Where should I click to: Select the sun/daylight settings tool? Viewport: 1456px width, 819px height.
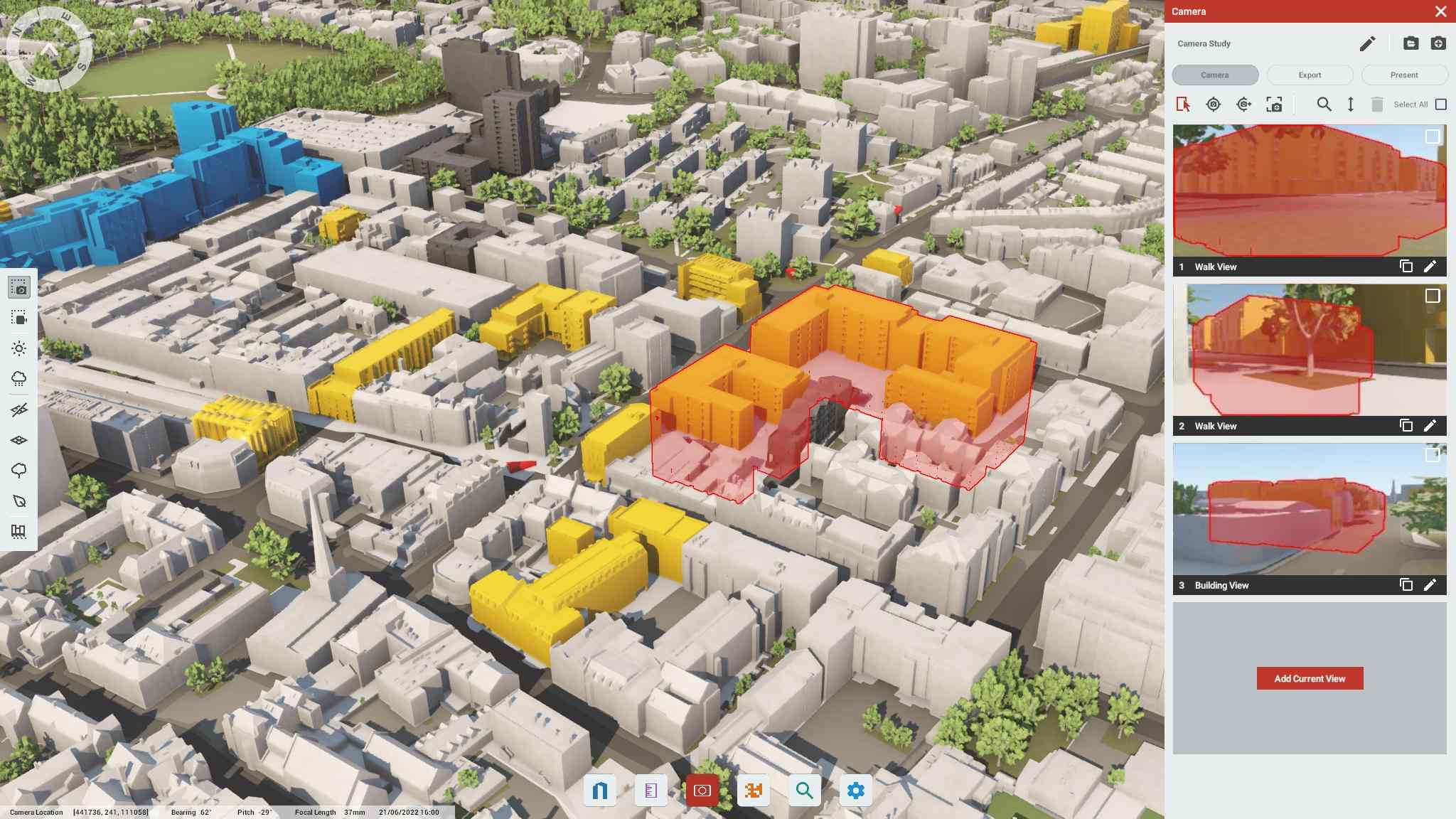(19, 348)
